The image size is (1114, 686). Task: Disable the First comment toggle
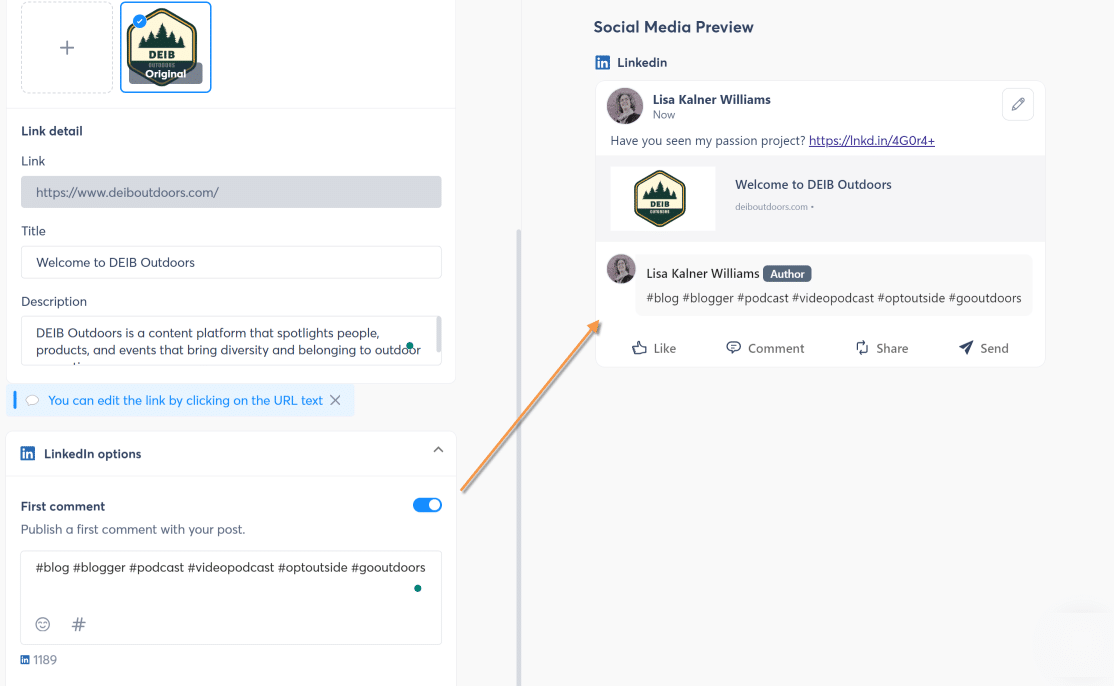427,505
